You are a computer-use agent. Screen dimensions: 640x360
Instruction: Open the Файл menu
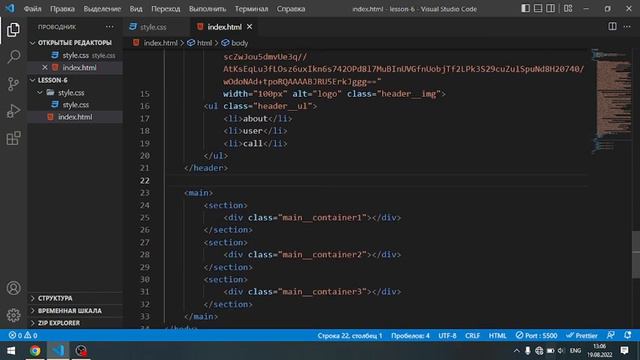pyautogui.click(x=33, y=9)
